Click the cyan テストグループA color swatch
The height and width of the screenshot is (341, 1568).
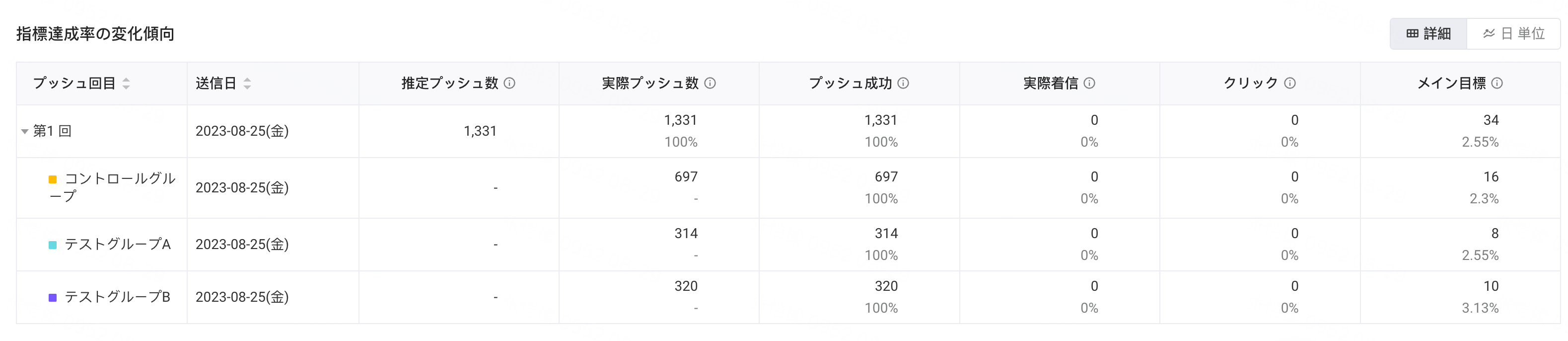coord(53,245)
